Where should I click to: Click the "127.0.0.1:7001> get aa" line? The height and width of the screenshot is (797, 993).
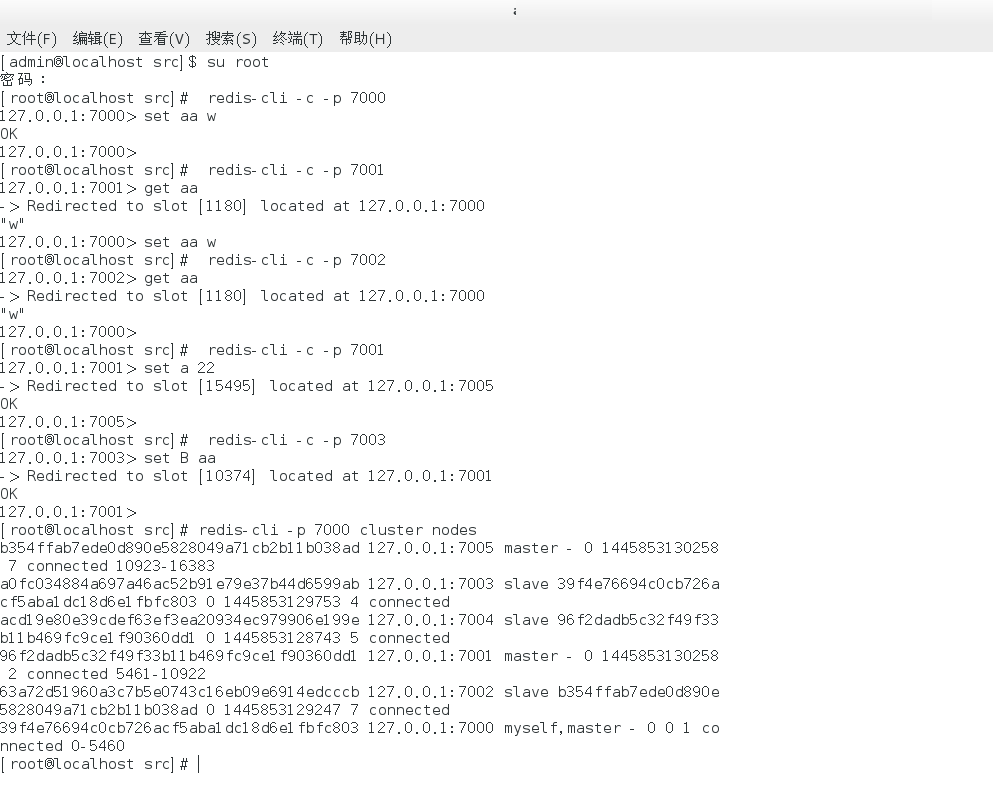99,189
